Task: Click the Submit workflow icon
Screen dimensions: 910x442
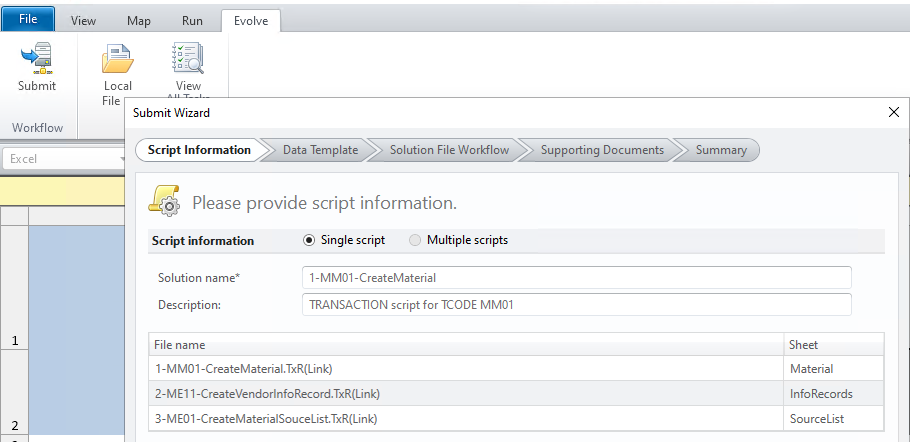Action: (37, 60)
